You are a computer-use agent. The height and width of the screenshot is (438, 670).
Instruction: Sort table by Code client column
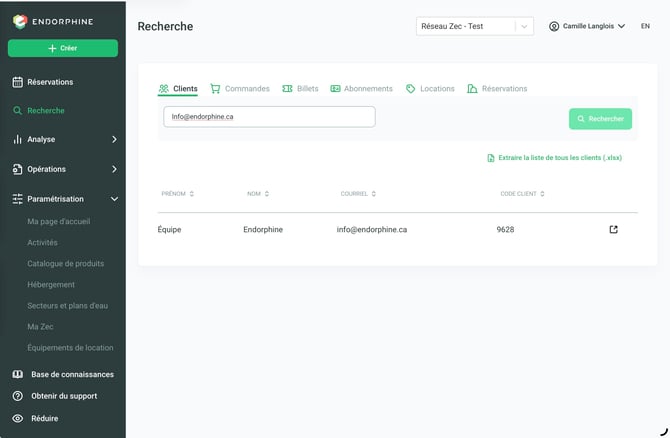[522, 194]
